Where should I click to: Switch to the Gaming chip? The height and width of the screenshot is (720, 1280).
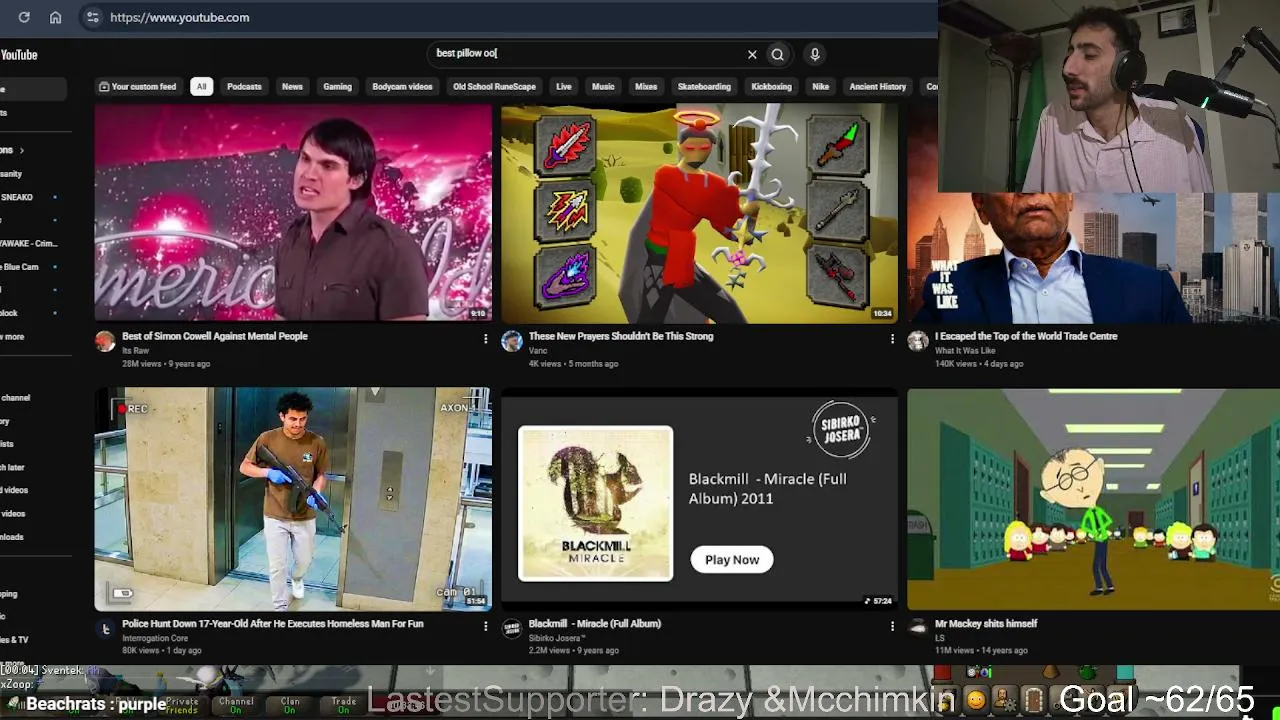[337, 86]
